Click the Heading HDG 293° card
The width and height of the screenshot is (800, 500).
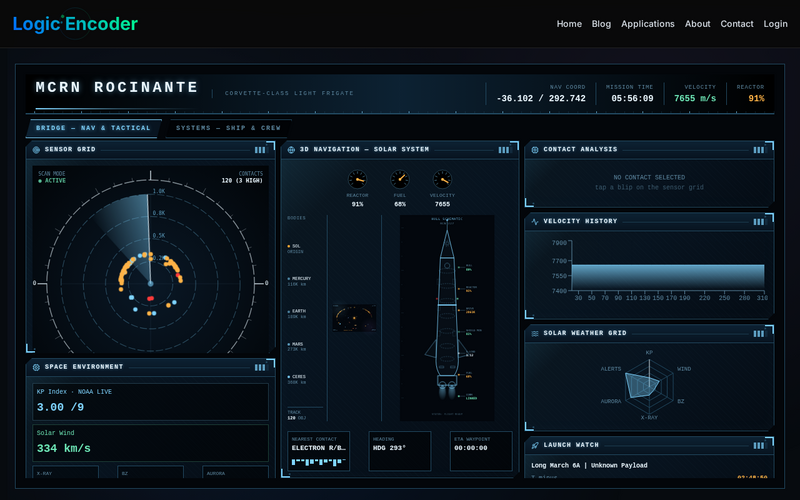(399, 451)
